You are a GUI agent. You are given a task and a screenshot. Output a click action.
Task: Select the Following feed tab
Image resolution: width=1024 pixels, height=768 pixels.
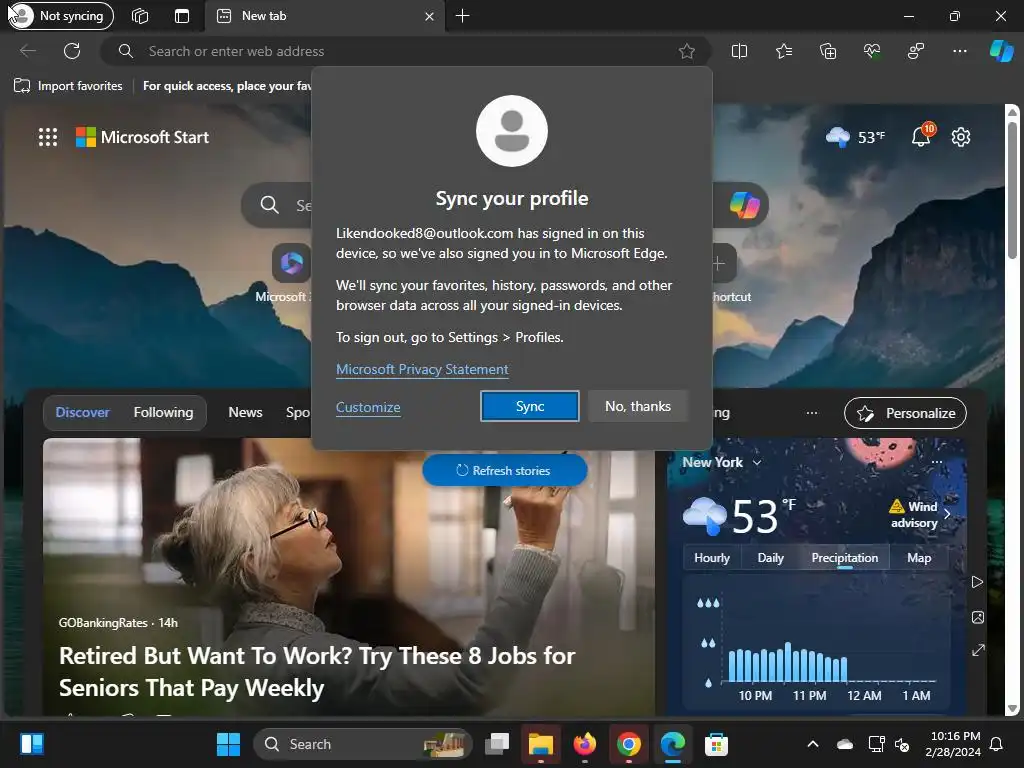(163, 412)
